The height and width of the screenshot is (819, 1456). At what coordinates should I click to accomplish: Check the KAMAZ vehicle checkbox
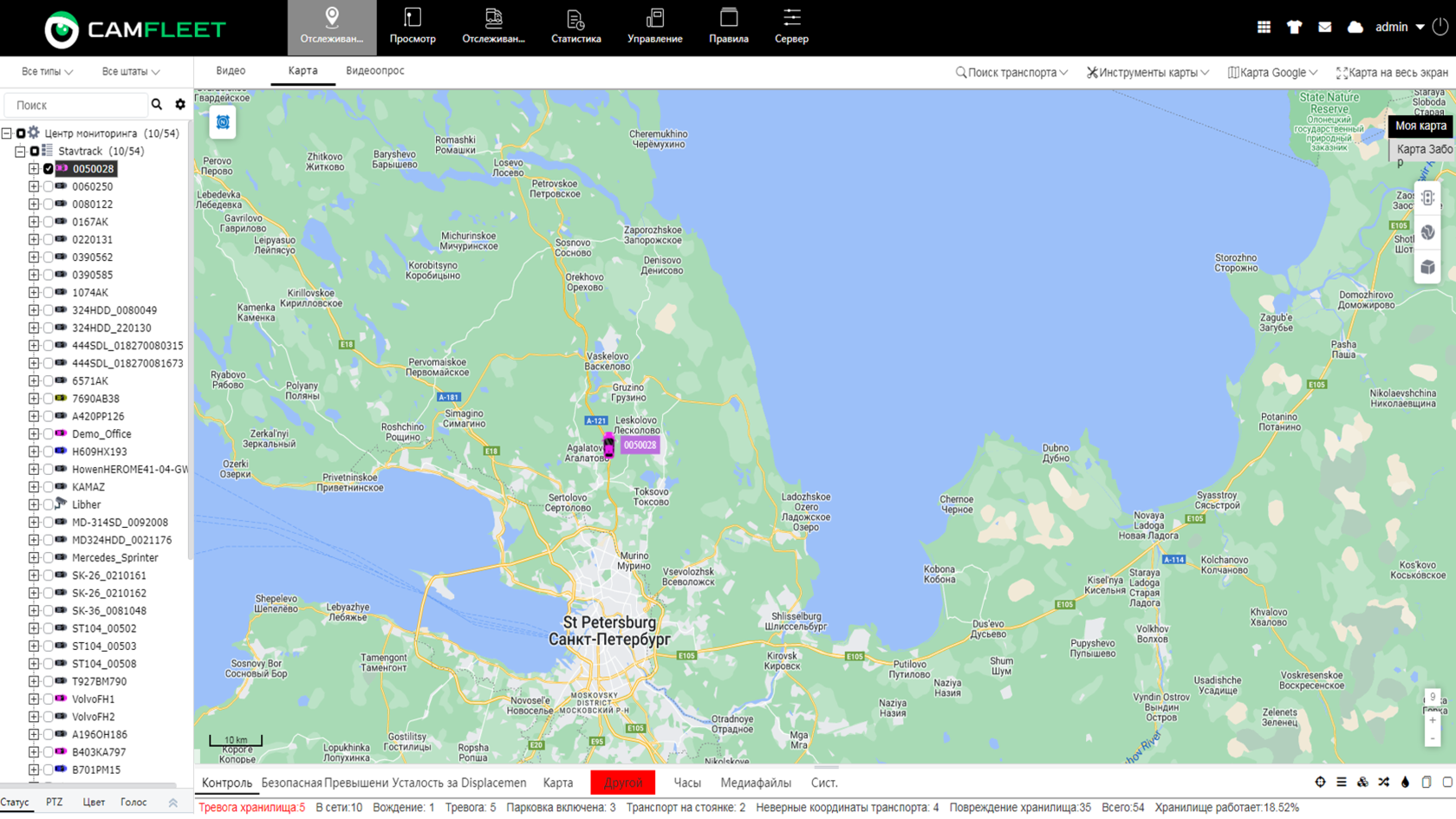(49, 487)
